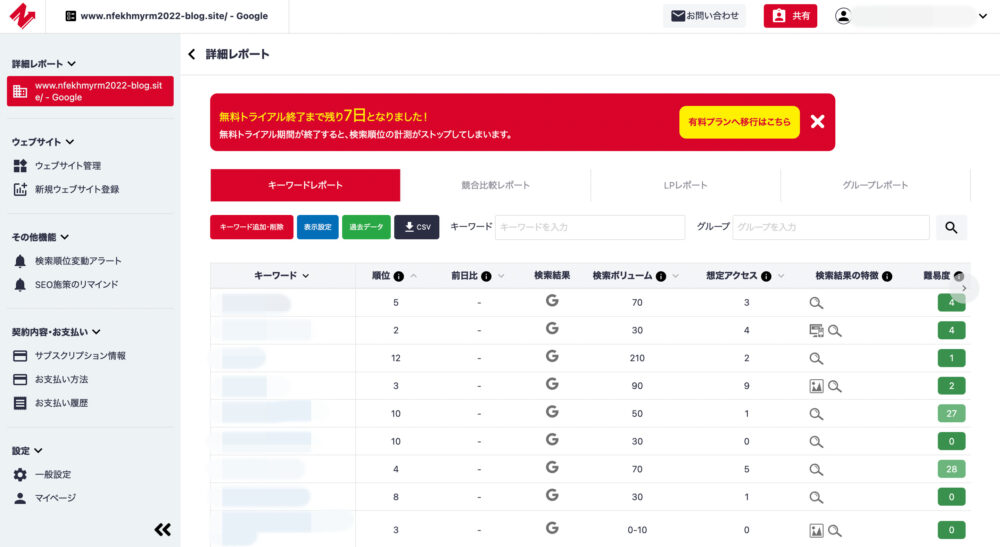Click search volume value 210
The height and width of the screenshot is (547, 1000).
coord(637,358)
